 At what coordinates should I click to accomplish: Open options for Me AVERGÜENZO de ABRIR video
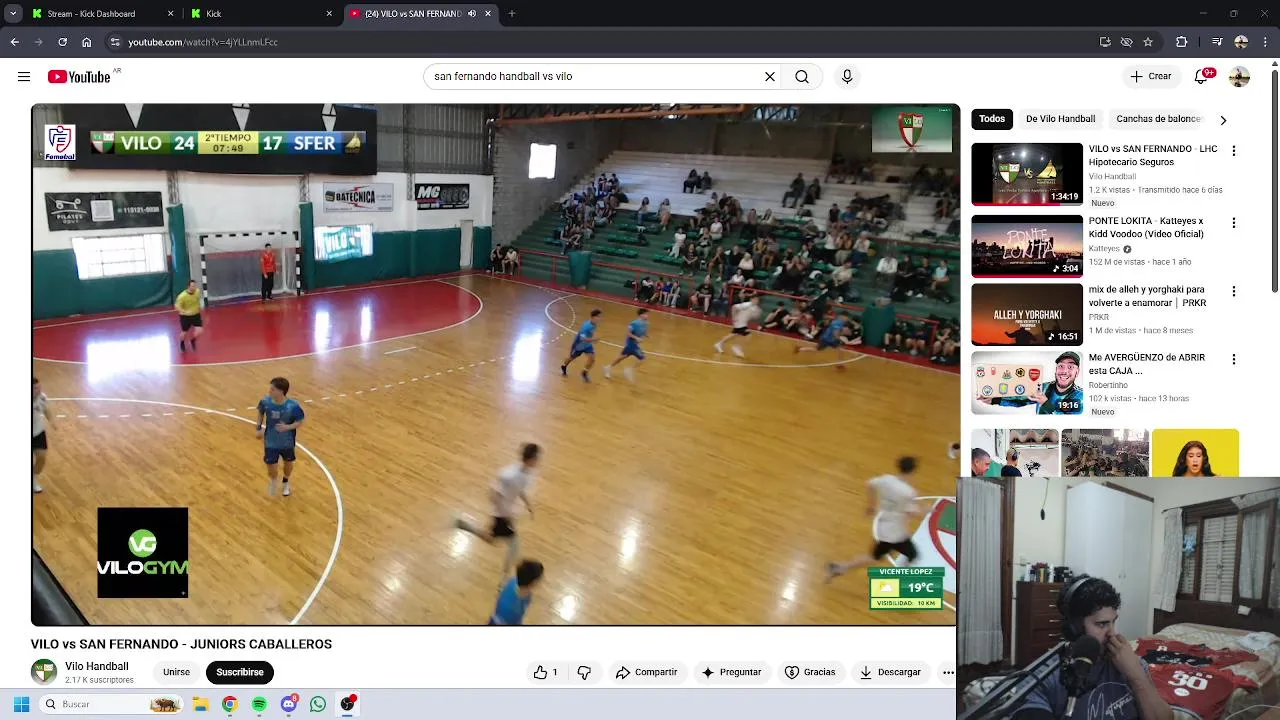tap(1233, 359)
